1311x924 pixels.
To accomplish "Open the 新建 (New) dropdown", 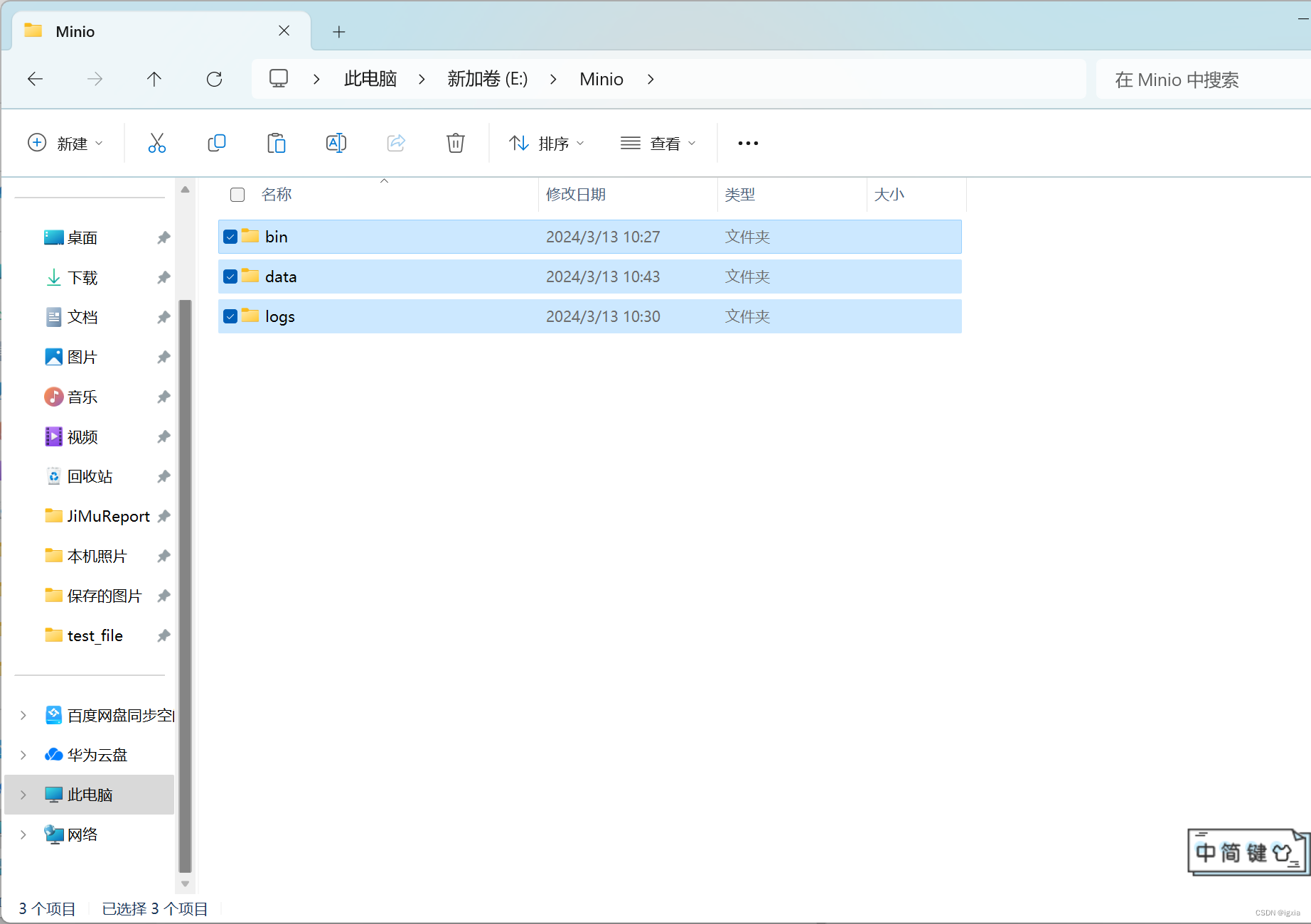I will click(x=65, y=143).
